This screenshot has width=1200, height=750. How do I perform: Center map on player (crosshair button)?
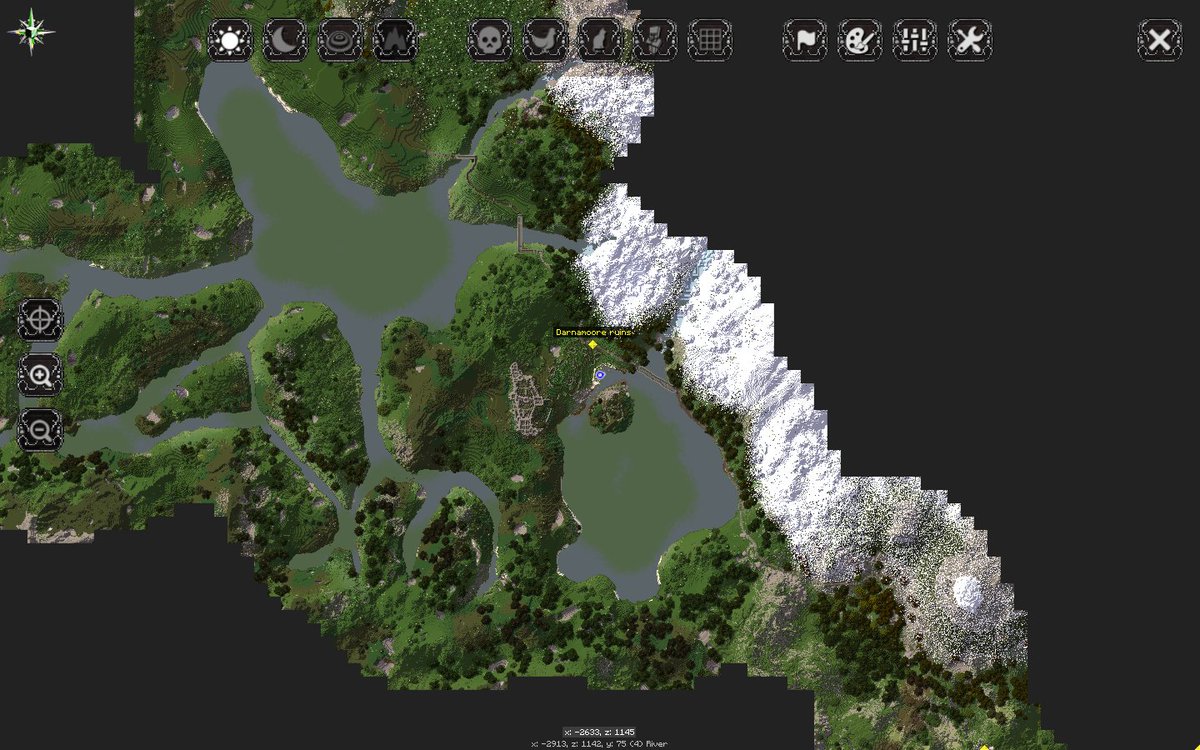pos(40,321)
